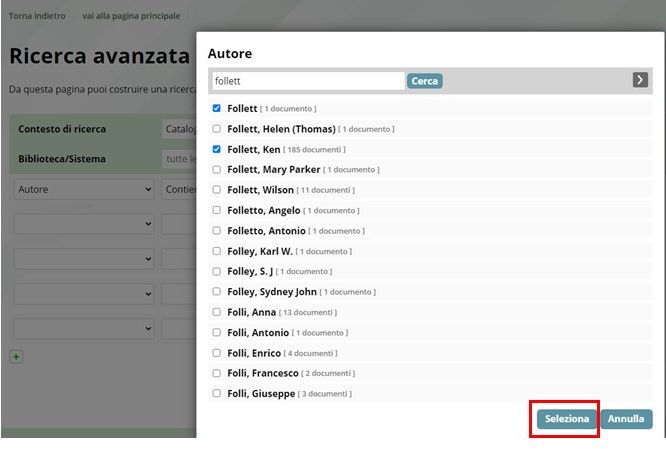
Task: Open the last empty search field dropdown
Action: pyautogui.click(x=84, y=327)
